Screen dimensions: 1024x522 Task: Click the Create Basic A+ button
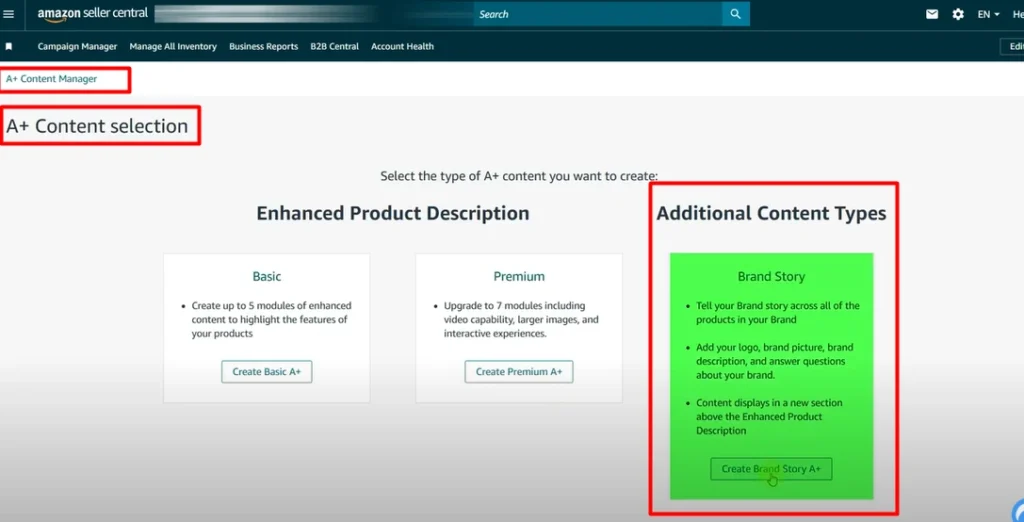266,372
